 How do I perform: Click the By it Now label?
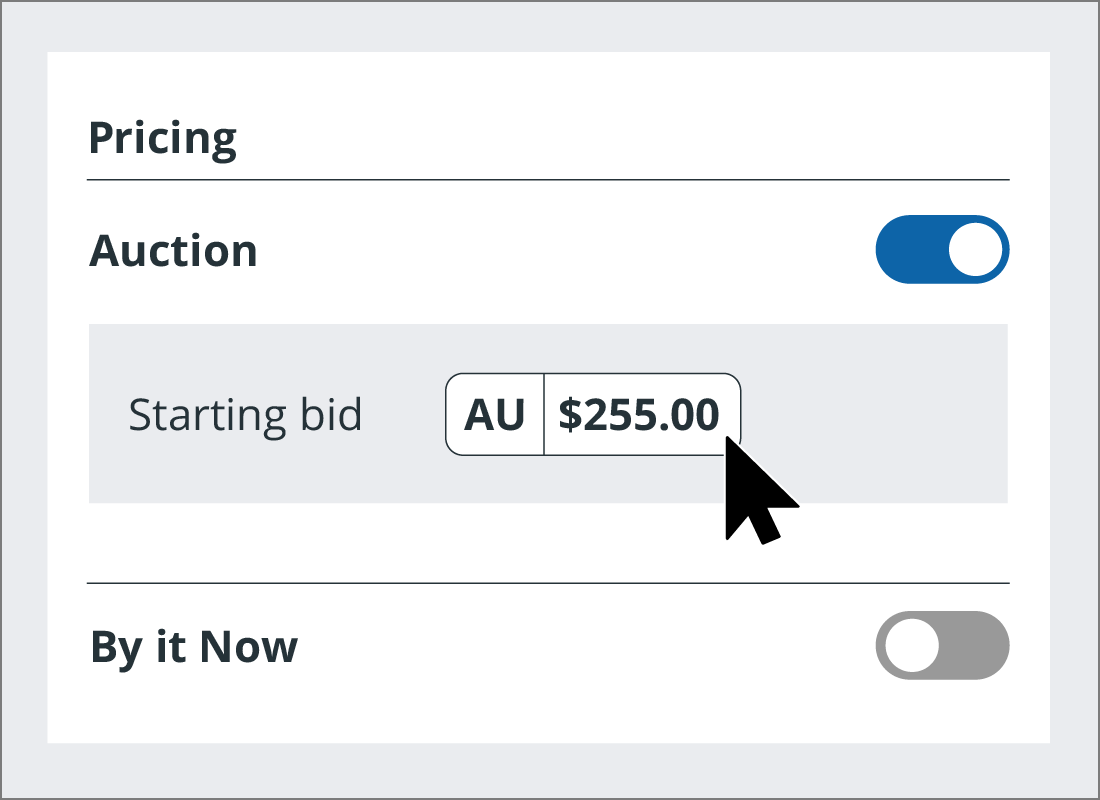[194, 647]
